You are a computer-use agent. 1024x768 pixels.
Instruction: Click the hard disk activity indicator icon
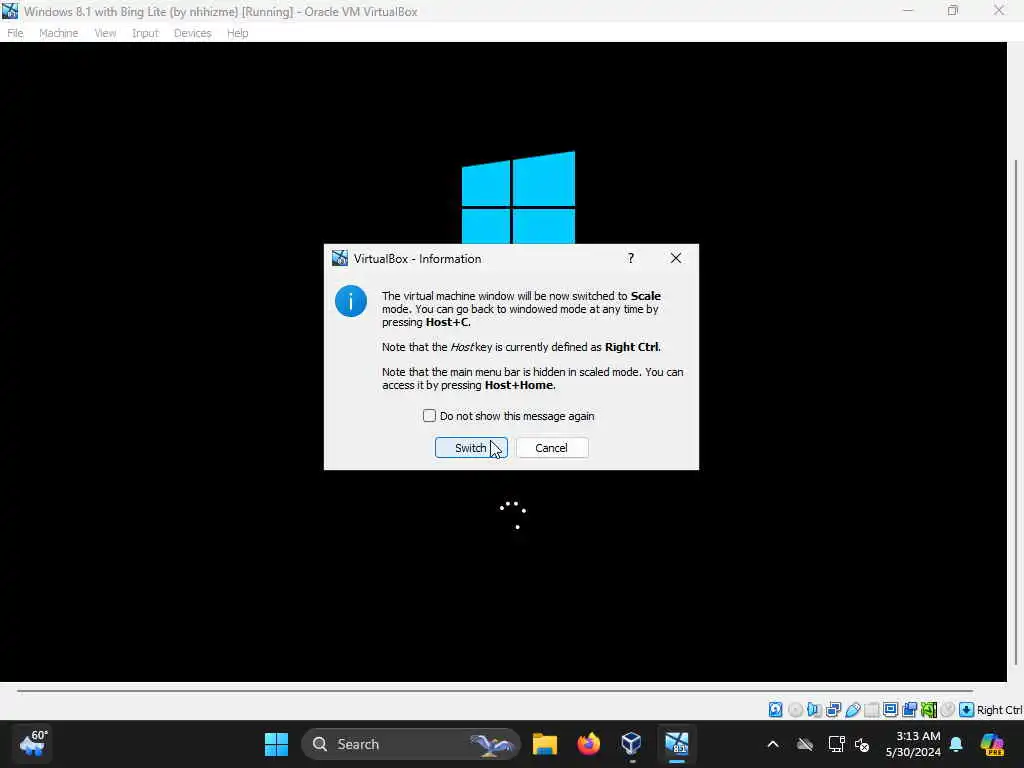pos(775,709)
